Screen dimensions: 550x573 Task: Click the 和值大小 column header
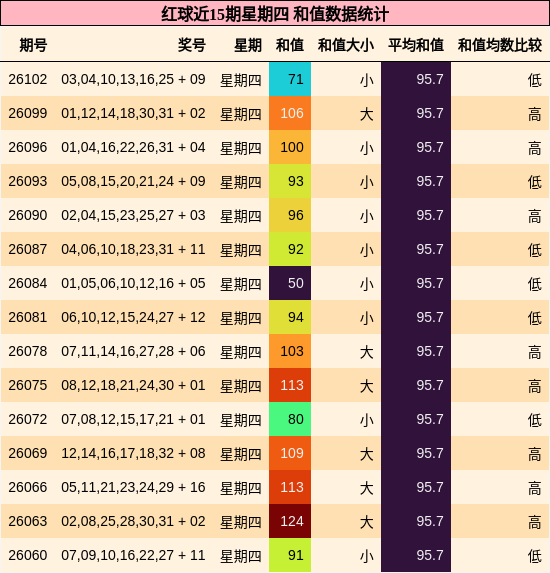(x=346, y=45)
